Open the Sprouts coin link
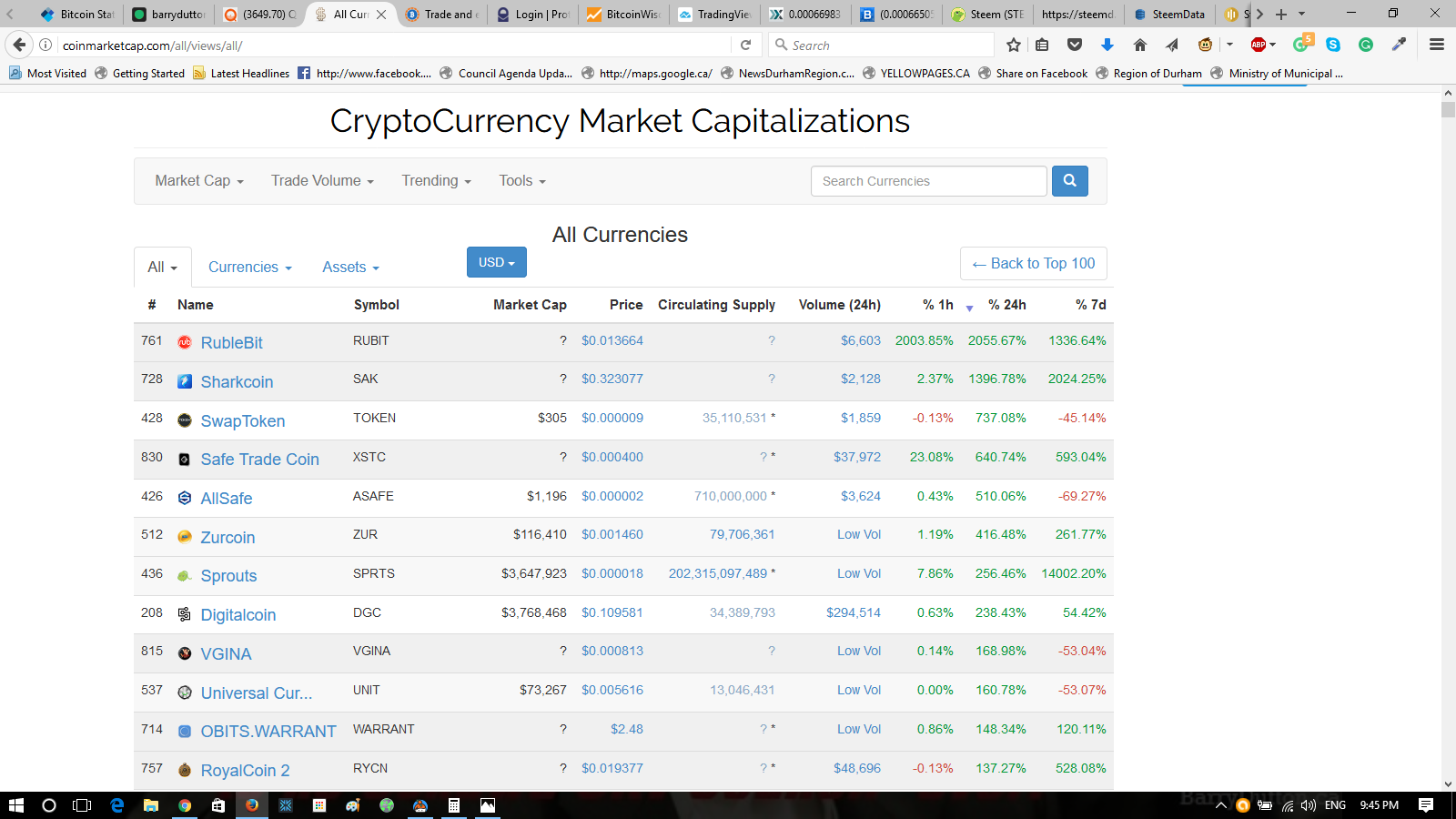1456x819 pixels. click(x=228, y=576)
